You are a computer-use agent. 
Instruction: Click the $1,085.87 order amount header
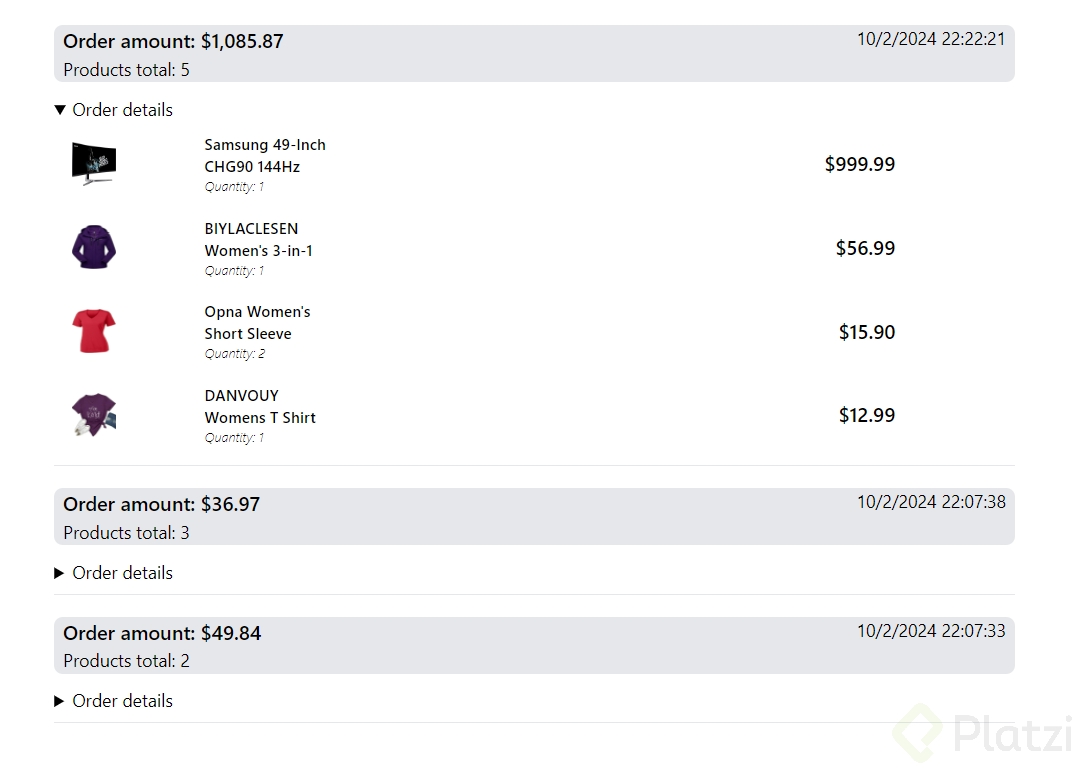[x=173, y=42]
